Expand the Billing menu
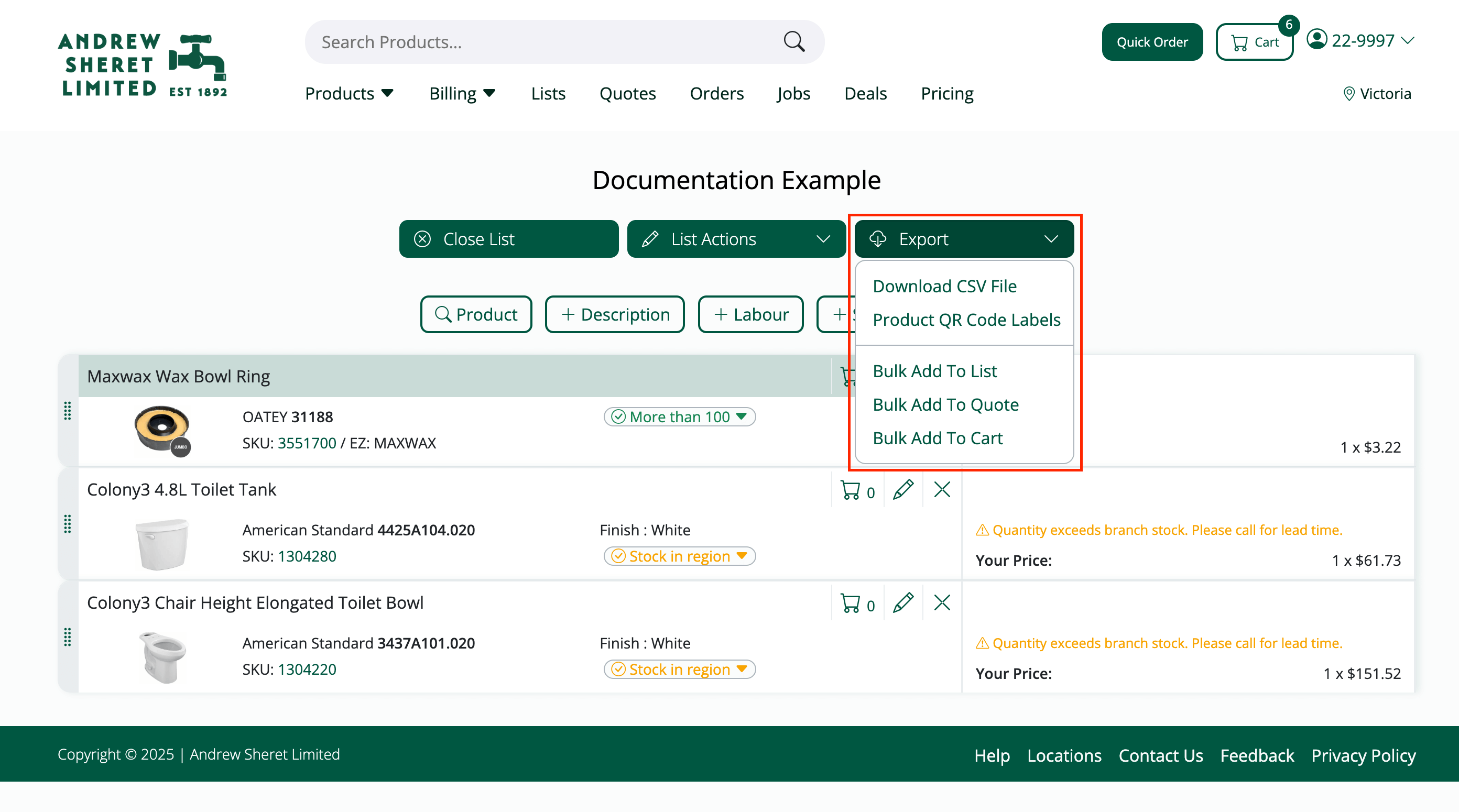The height and width of the screenshot is (812, 1459). coord(462,93)
